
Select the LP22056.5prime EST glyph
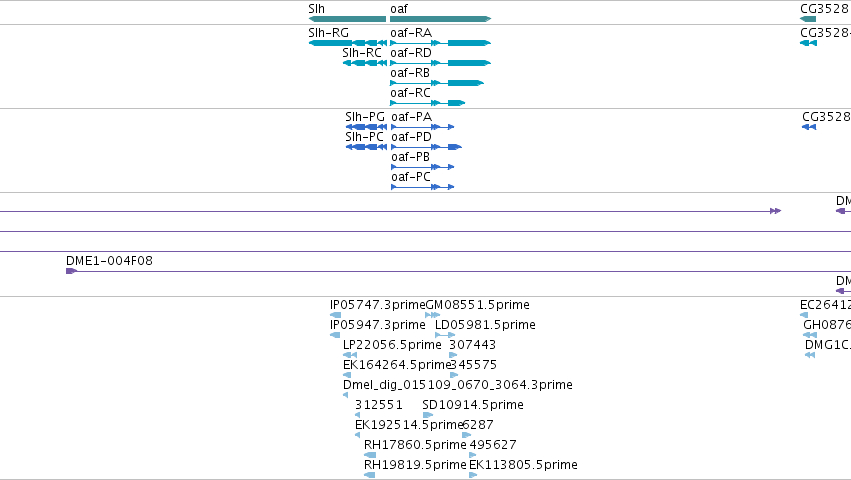coord(350,355)
